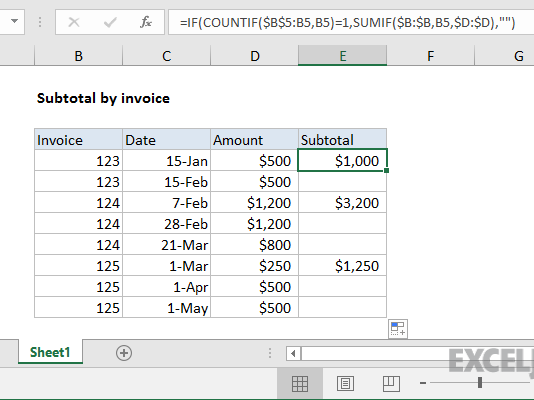Switch to Page Break Preview
The height and width of the screenshot is (400, 534).
[391, 384]
